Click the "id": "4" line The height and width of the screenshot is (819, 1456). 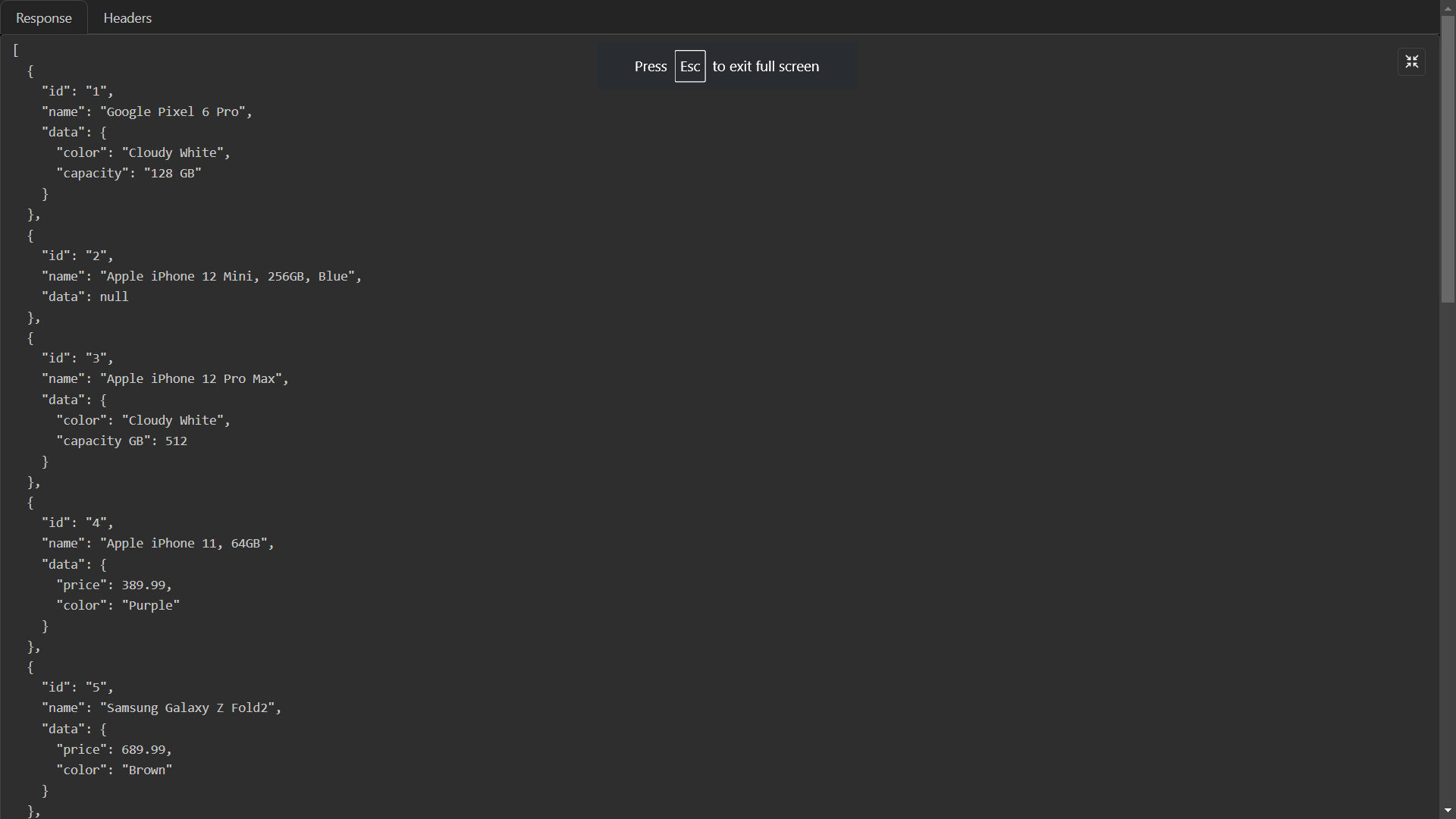(x=77, y=522)
